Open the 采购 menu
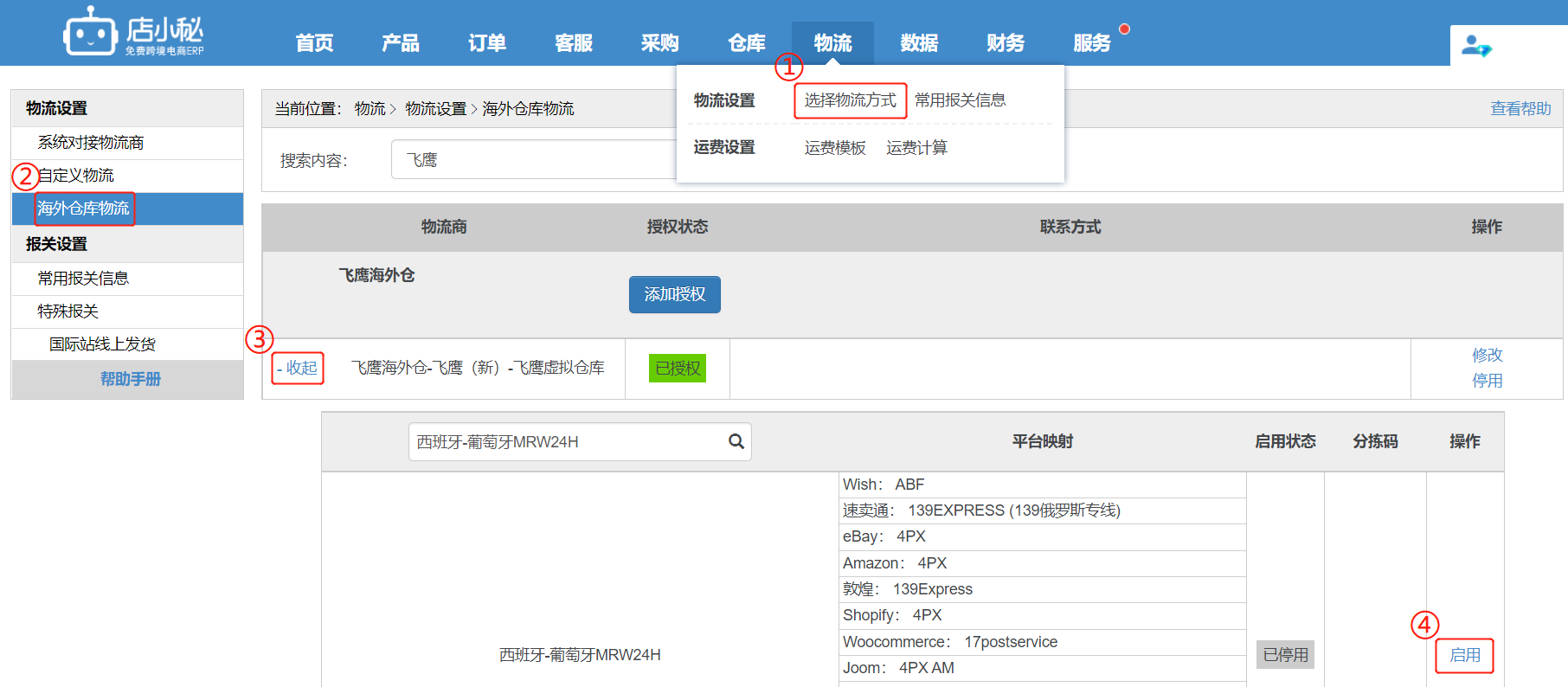The height and width of the screenshot is (687, 1568). tap(660, 43)
